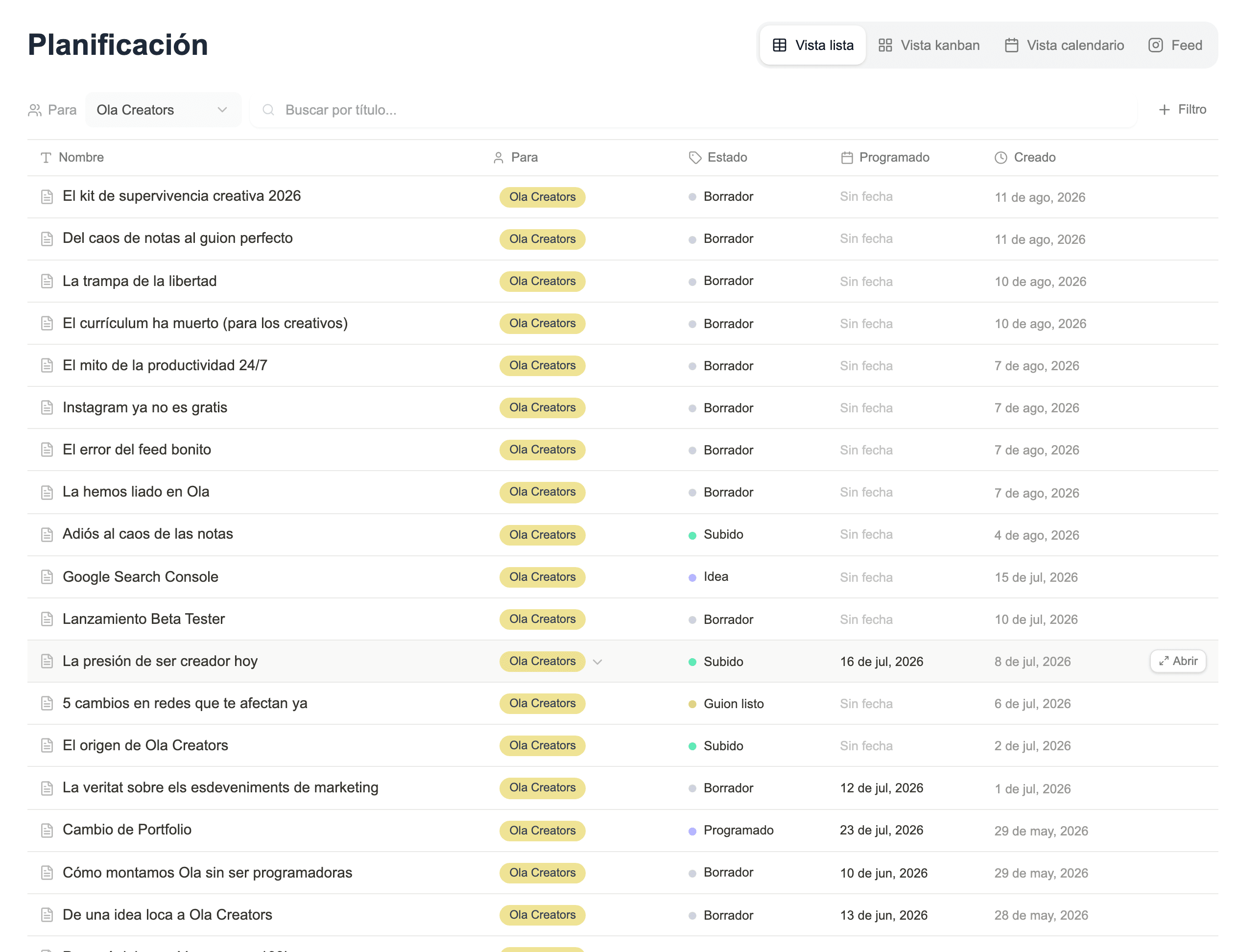Focus the Buscar por título search field
This screenshot has height=952, width=1238.
[693, 110]
